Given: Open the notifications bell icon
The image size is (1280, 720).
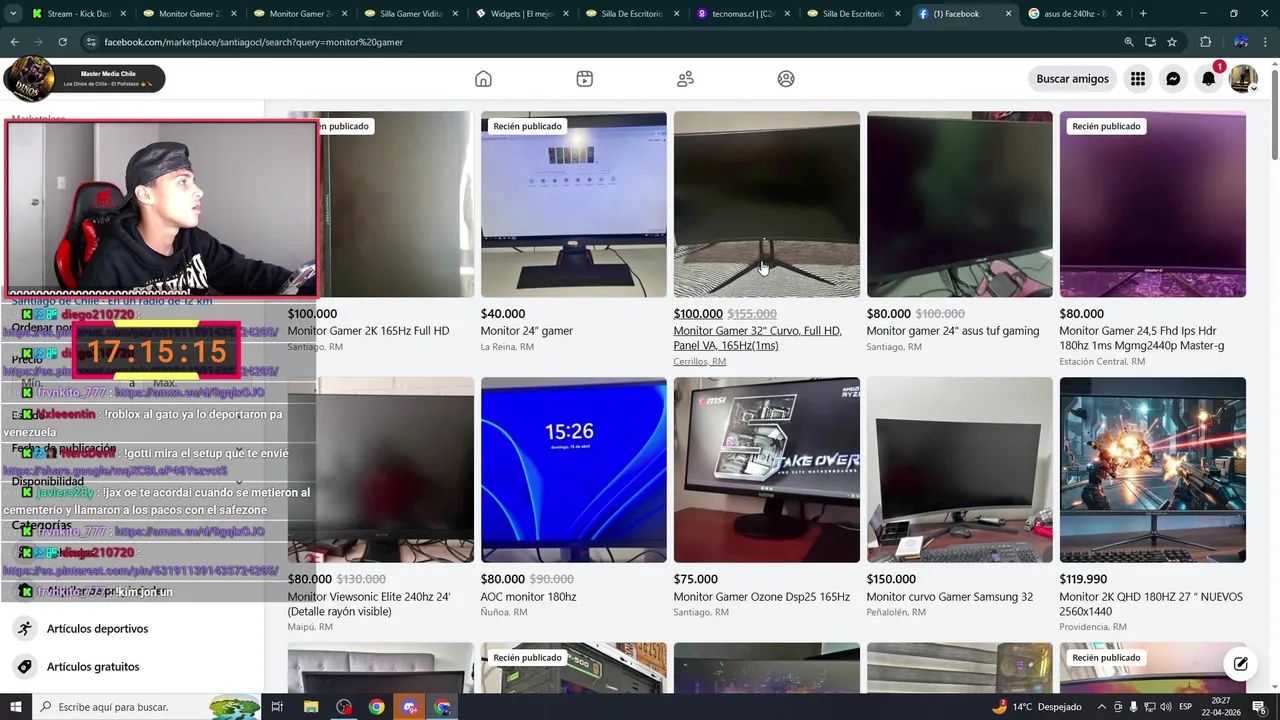Looking at the screenshot, I should (x=1209, y=79).
